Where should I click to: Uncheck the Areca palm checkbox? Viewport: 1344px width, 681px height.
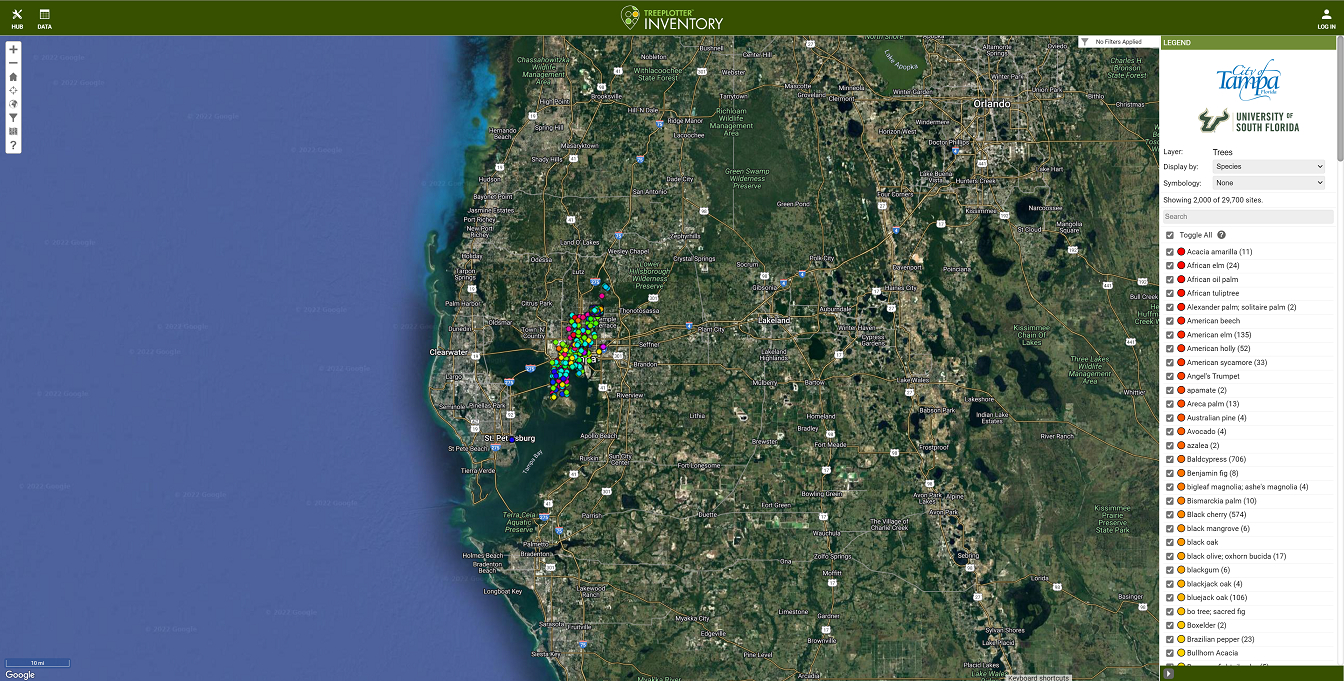[x=1170, y=404]
